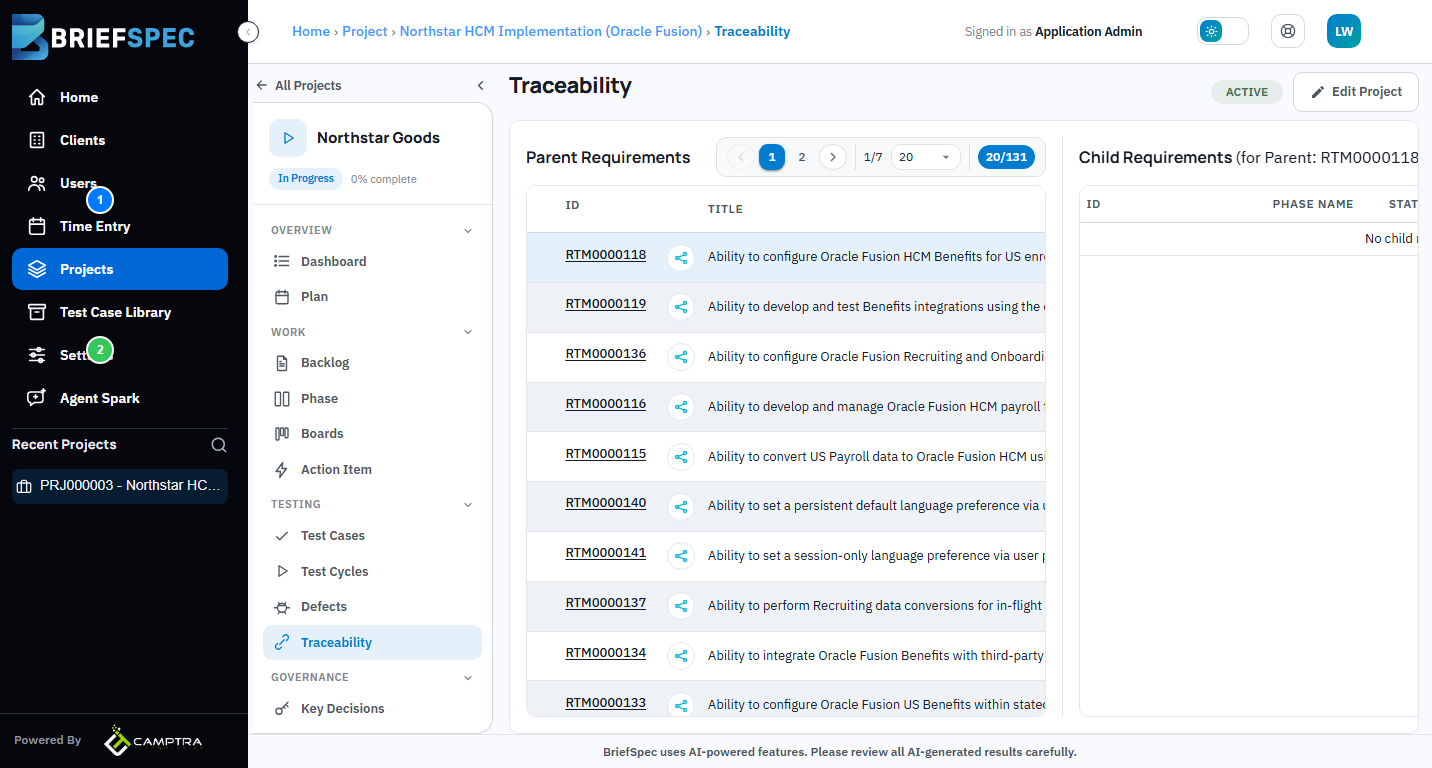Select Traceability in project menu
1432x768 pixels.
point(372,643)
